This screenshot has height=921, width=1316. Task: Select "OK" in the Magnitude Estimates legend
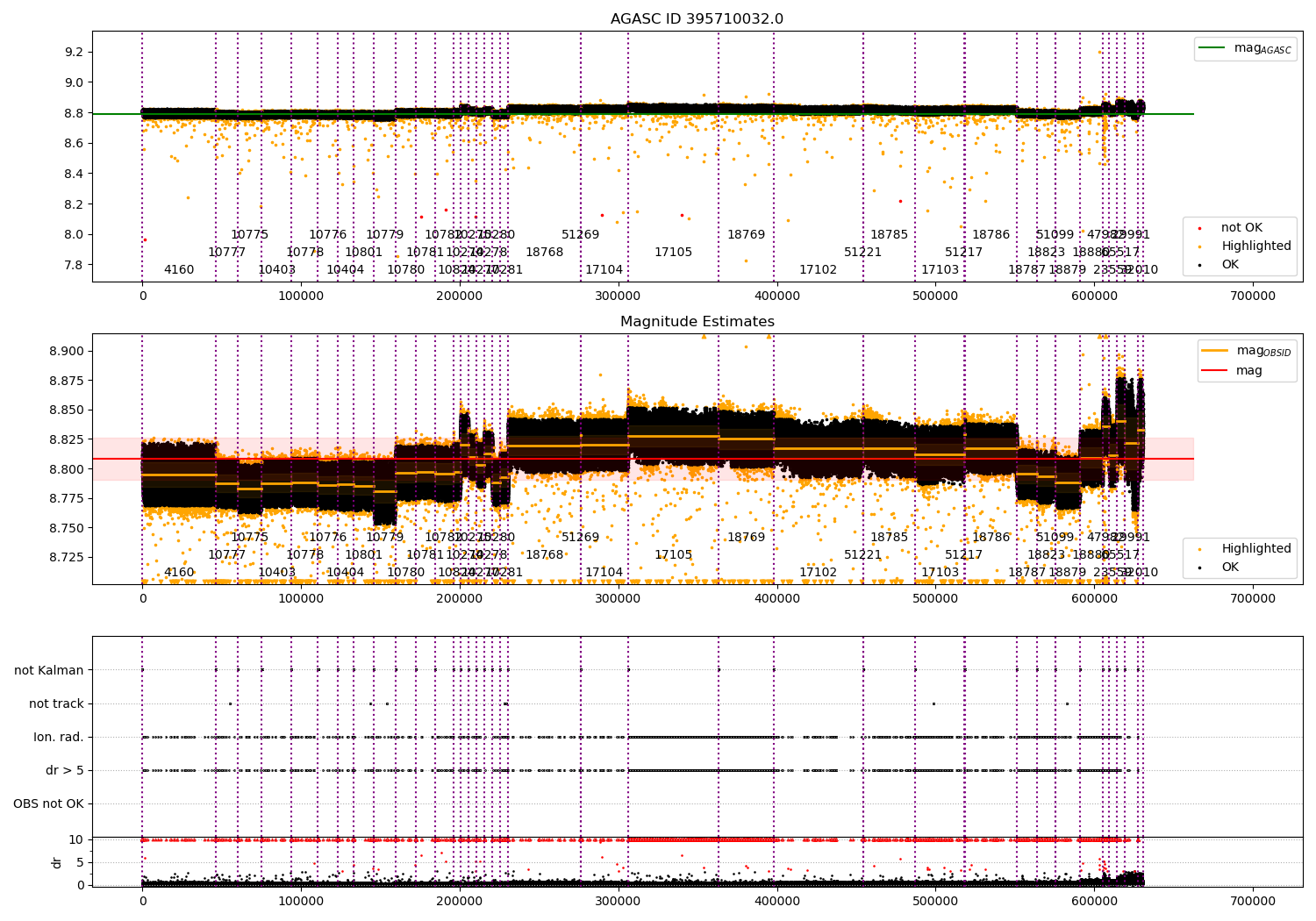(1230, 568)
